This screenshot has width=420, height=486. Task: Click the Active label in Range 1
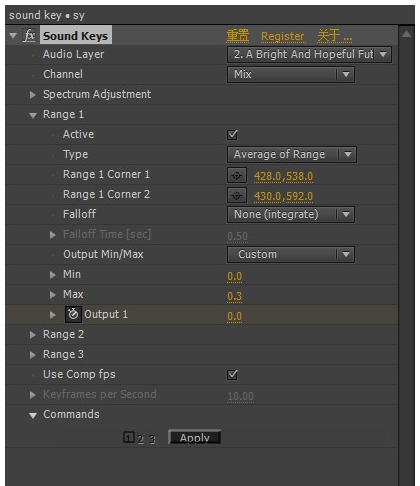coord(78,134)
